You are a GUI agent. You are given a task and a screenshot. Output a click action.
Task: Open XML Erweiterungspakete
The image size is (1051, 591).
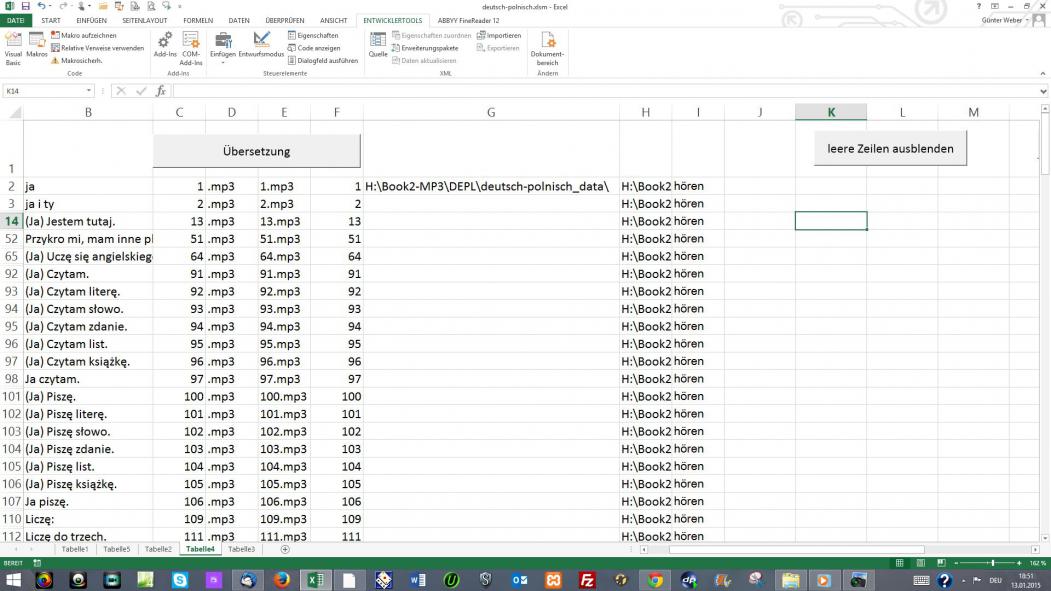tap(425, 48)
